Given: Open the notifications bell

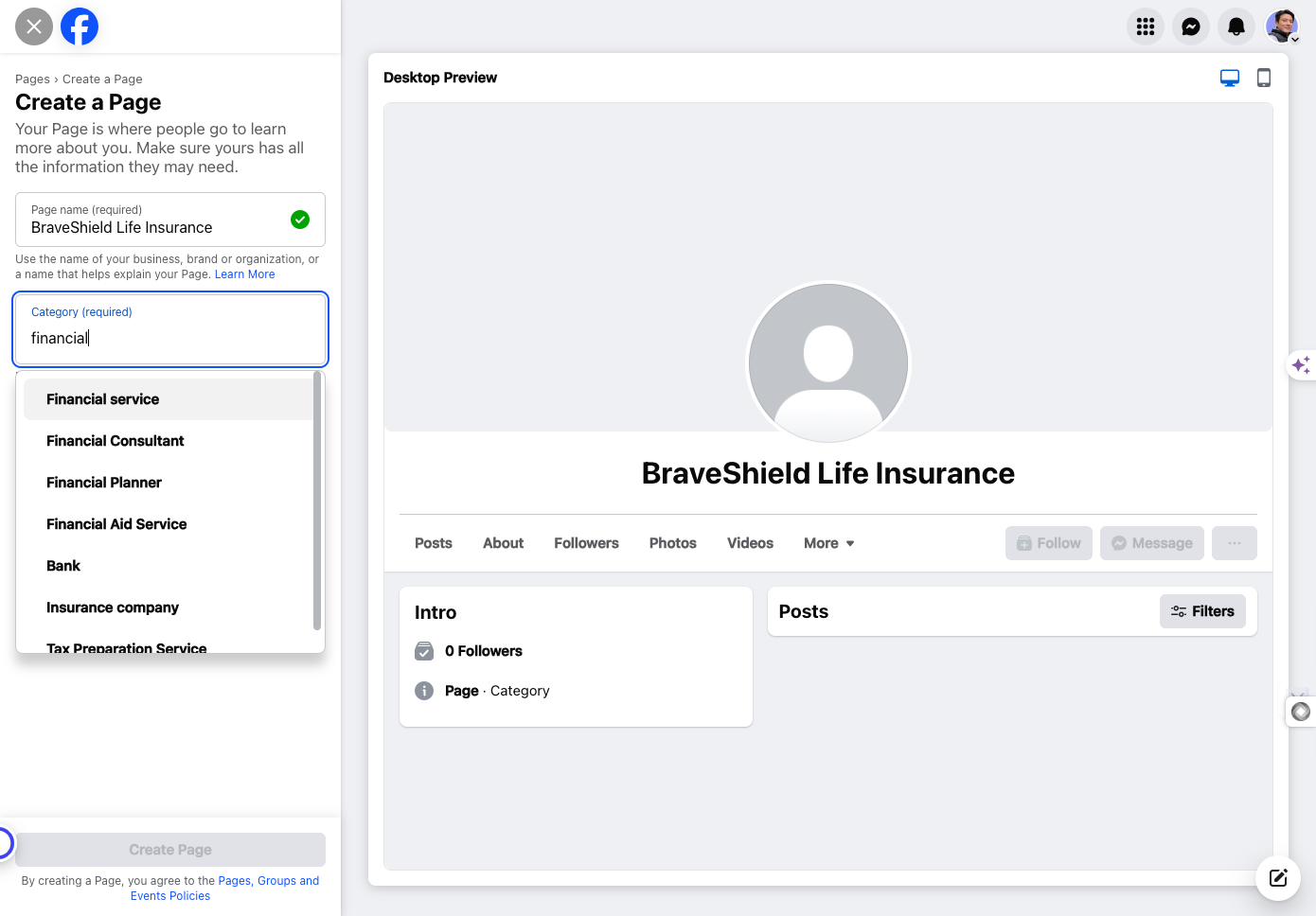Looking at the screenshot, I should click(x=1236, y=26).
